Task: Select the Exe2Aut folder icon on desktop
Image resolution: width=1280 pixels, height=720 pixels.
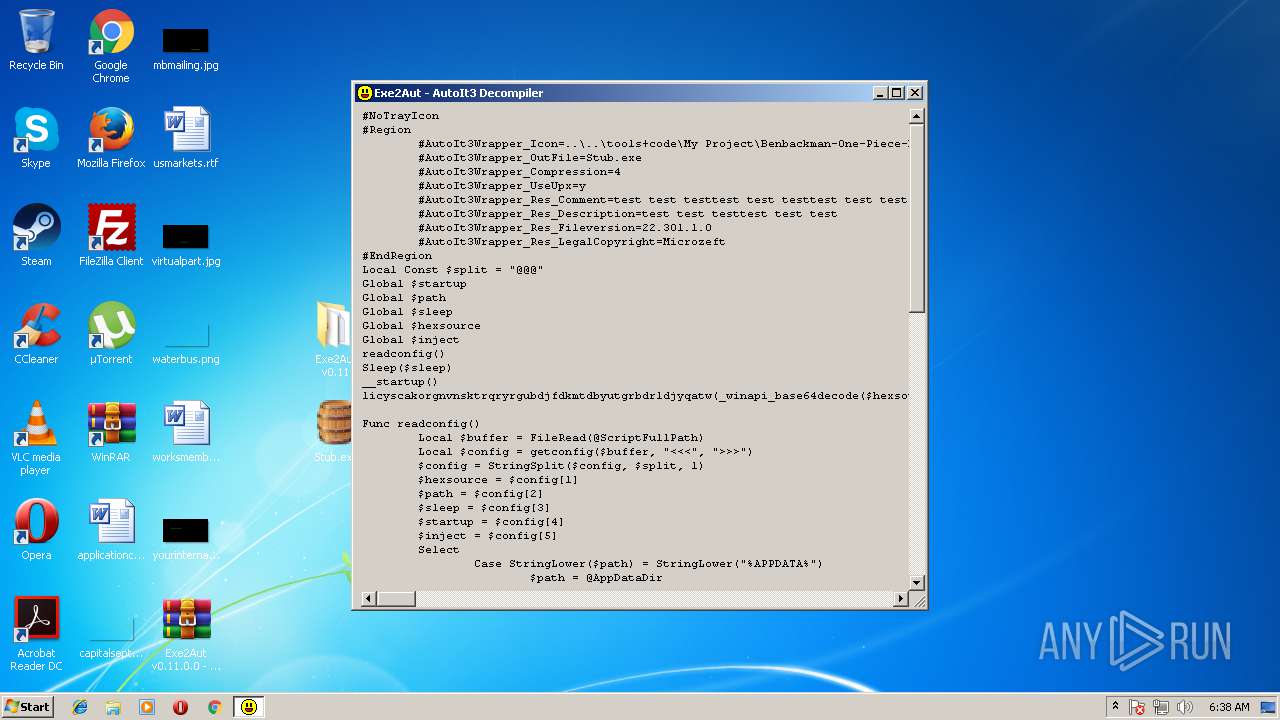Action: 333,339
